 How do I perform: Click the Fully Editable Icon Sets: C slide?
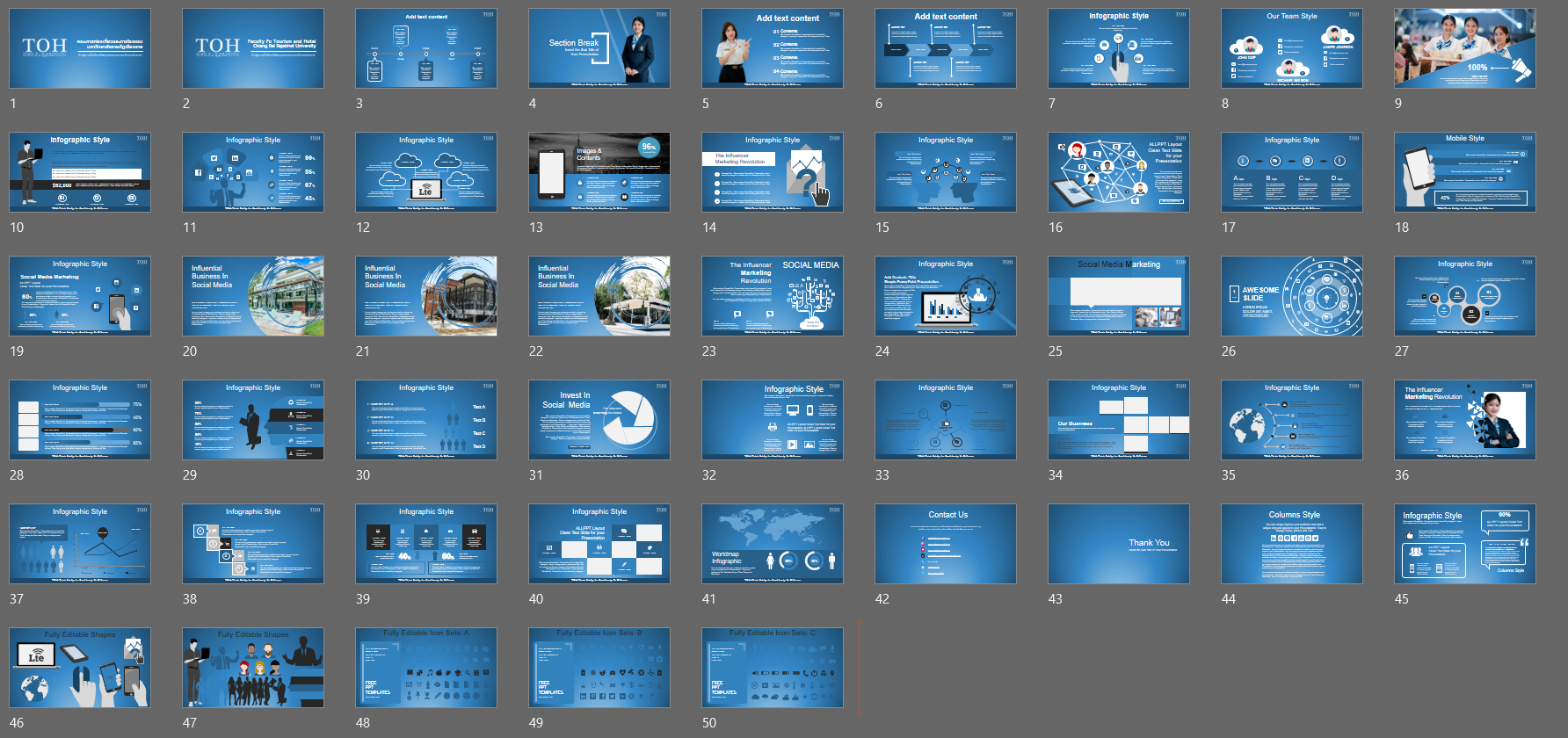coord(773,668)
